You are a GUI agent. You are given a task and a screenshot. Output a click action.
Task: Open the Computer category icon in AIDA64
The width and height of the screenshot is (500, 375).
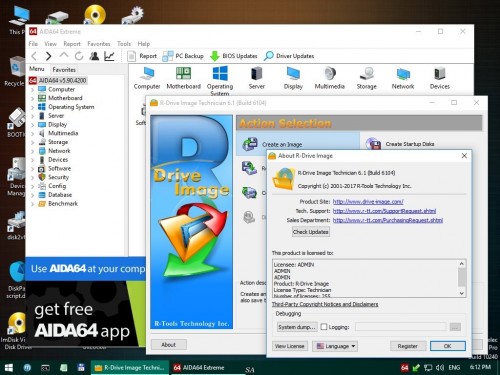[147, 78]
